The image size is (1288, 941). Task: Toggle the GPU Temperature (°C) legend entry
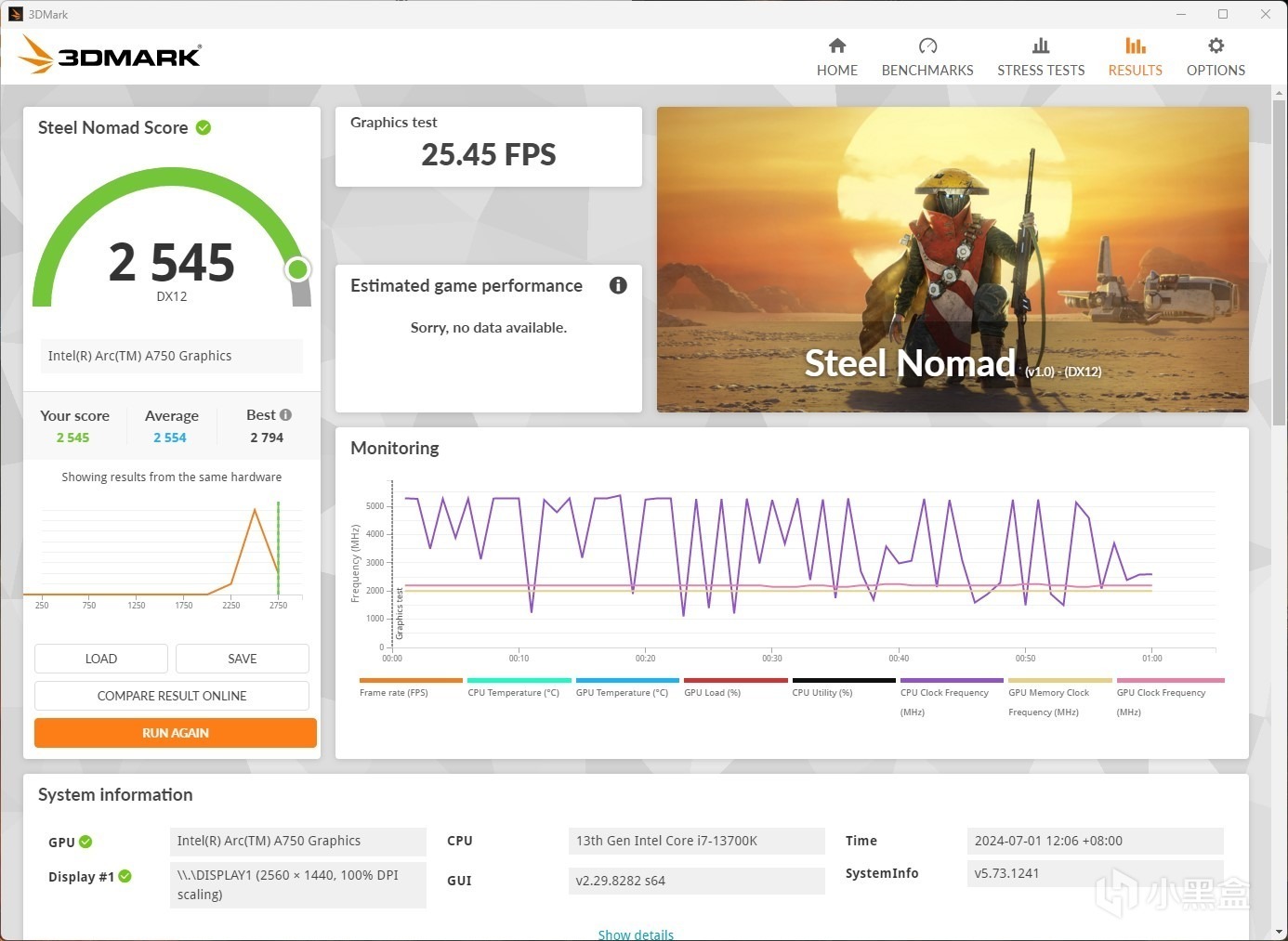tap(627, 687)
